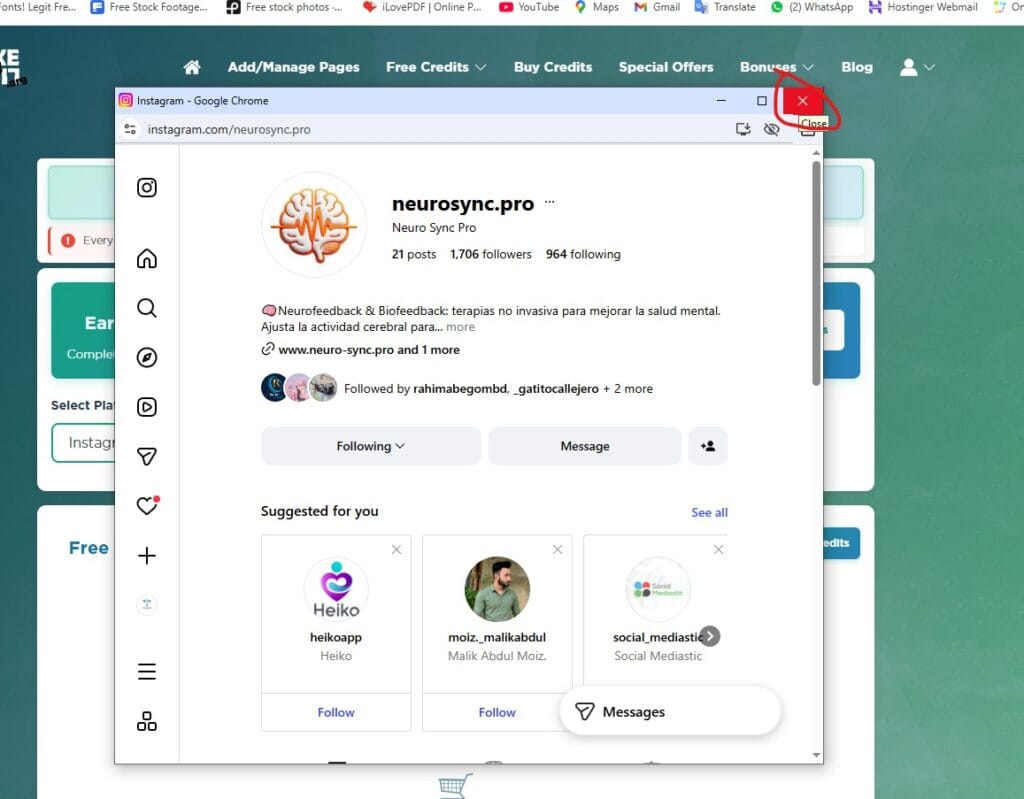Dismiss heikoapp suggestion card
The height and width of the screenshot is (799, 1024).
(397, 549)
